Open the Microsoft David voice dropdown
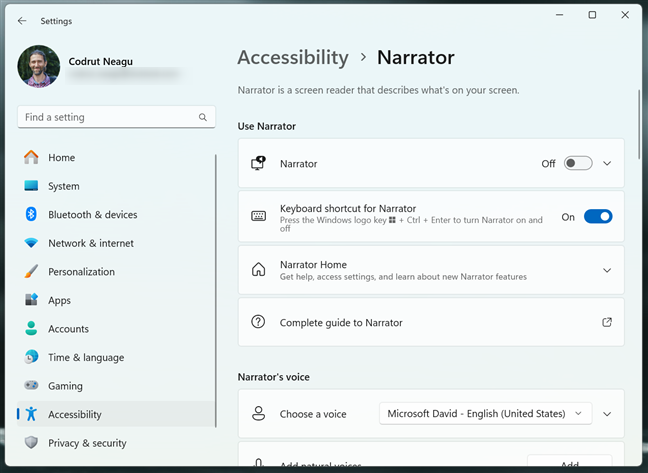 pos(485,414)
